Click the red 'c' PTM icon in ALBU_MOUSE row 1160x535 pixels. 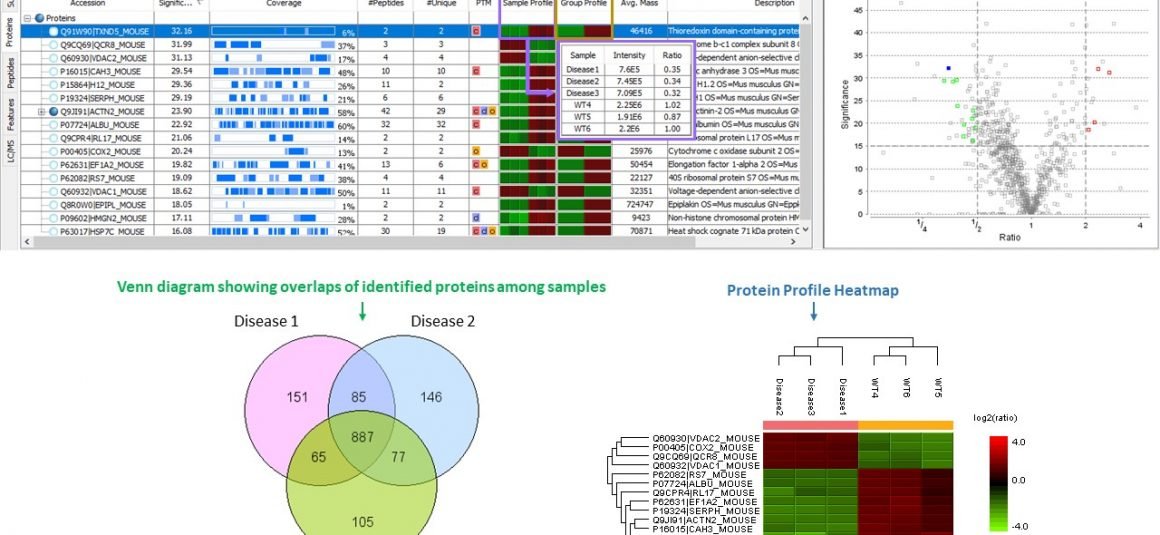pyautogui.click(x=476, y=125)
